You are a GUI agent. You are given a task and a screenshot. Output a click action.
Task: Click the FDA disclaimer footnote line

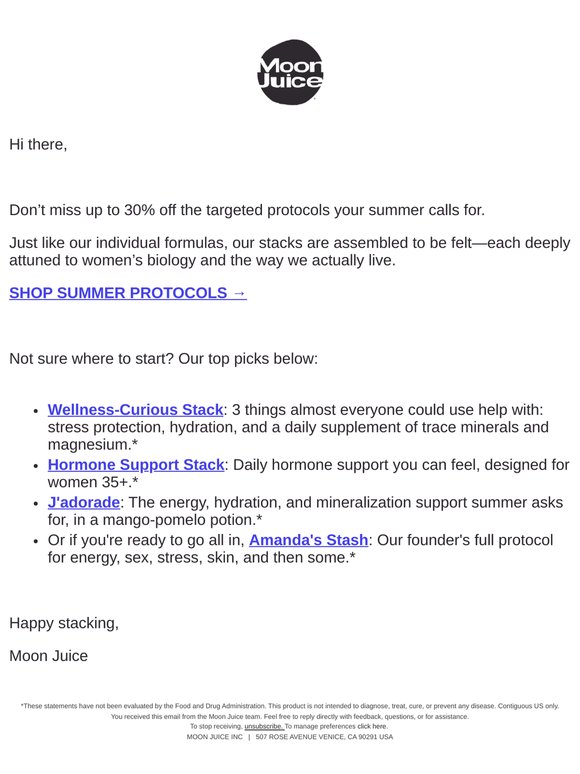click(290, 706)
